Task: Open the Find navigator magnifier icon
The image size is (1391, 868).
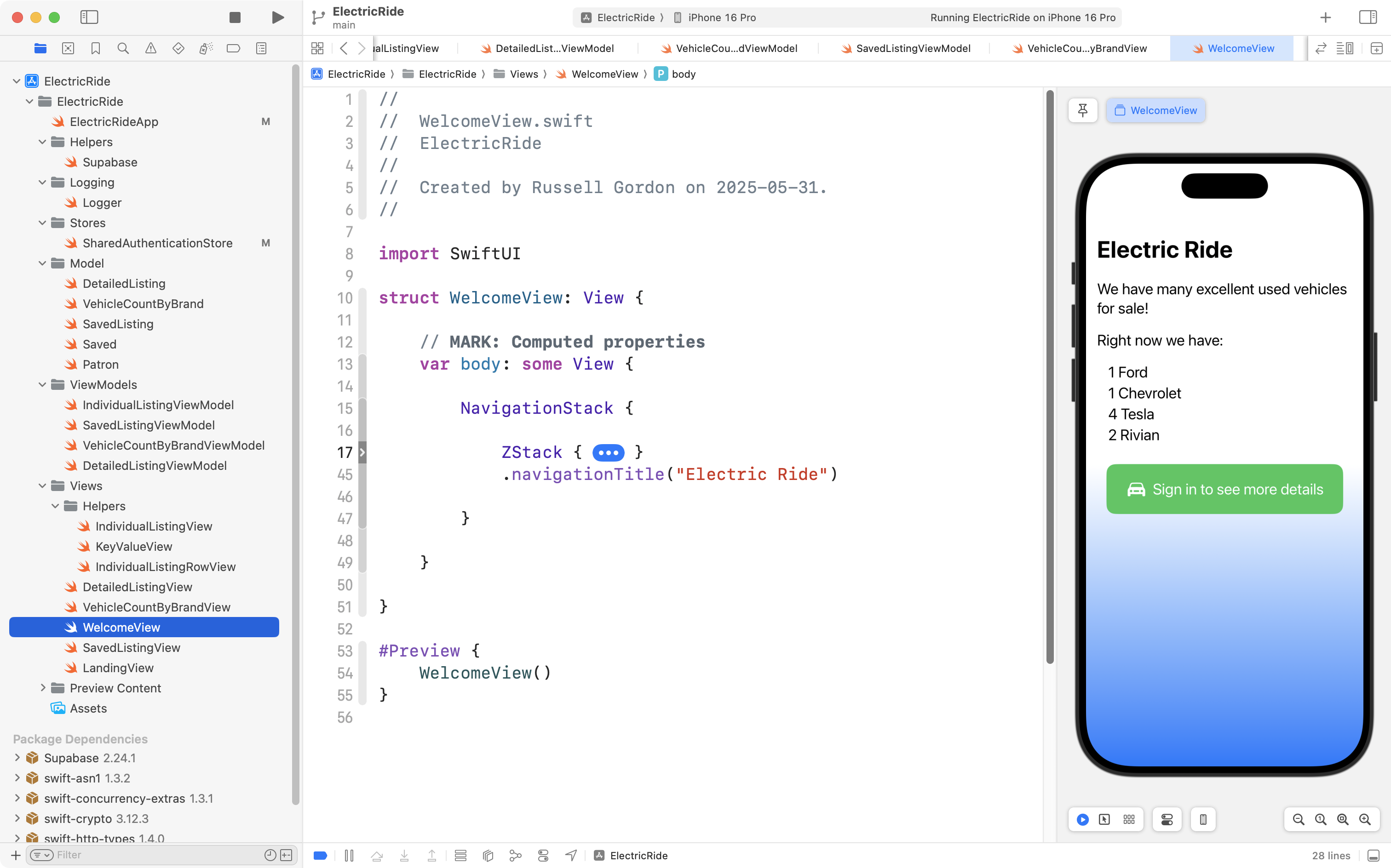Action: (123, 48)
